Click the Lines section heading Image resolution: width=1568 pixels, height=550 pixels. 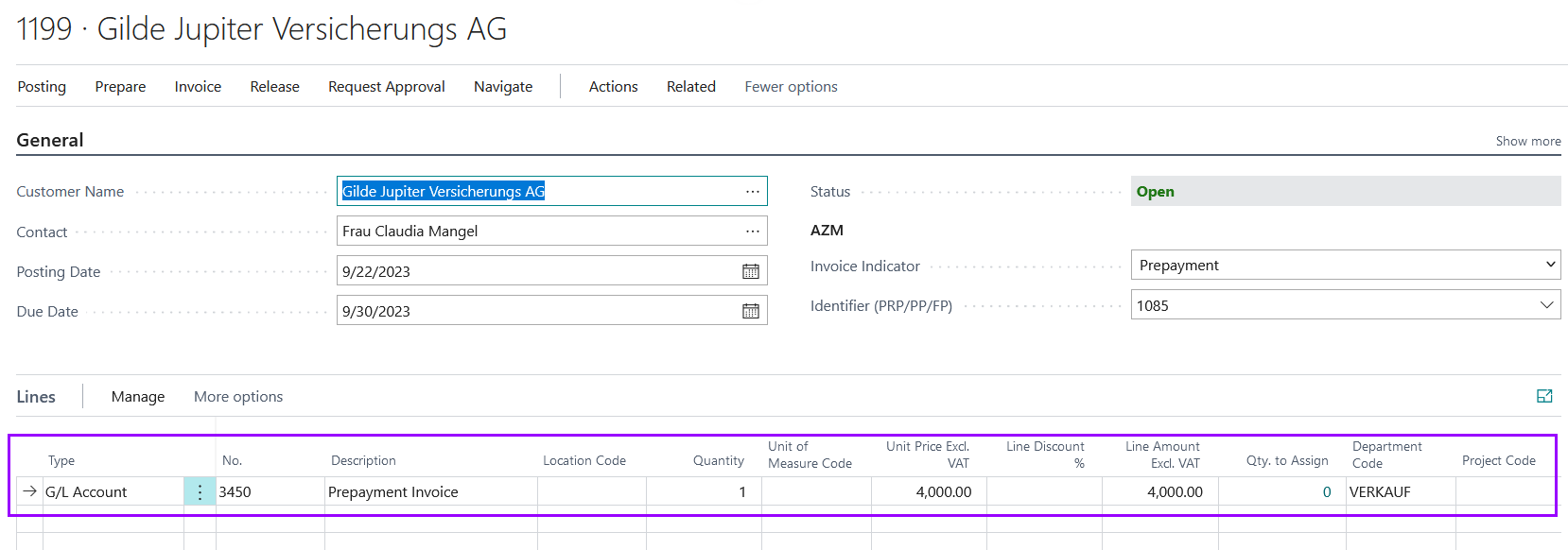point(36,397)
